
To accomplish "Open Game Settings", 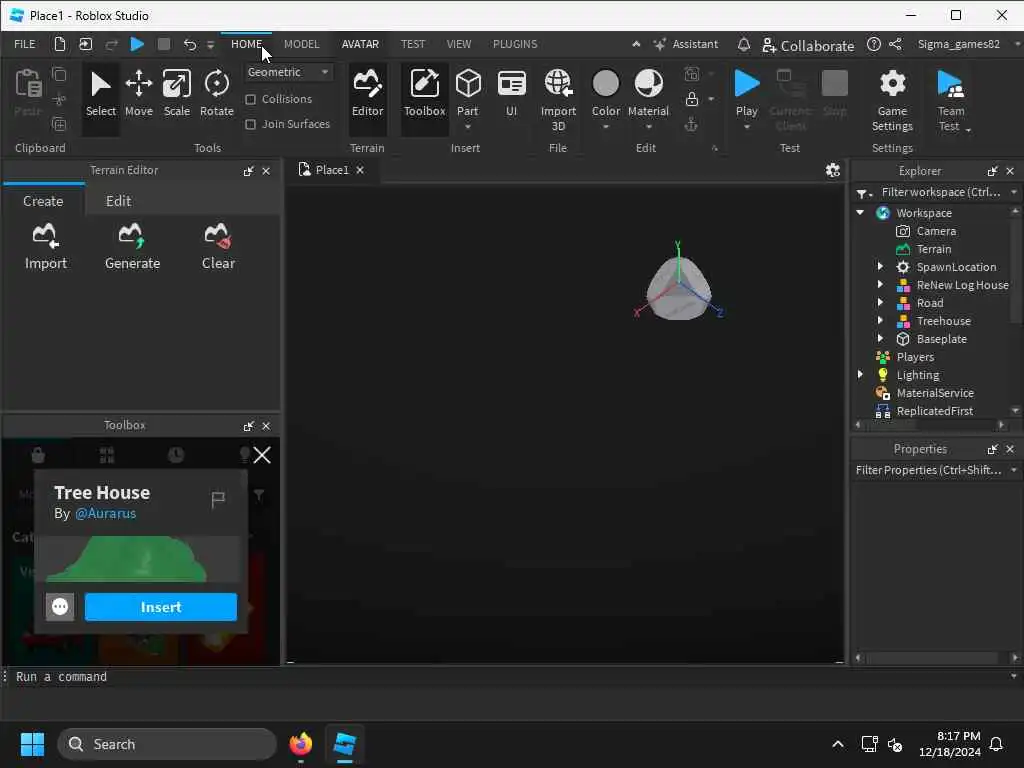I will [x=892, y=99].
